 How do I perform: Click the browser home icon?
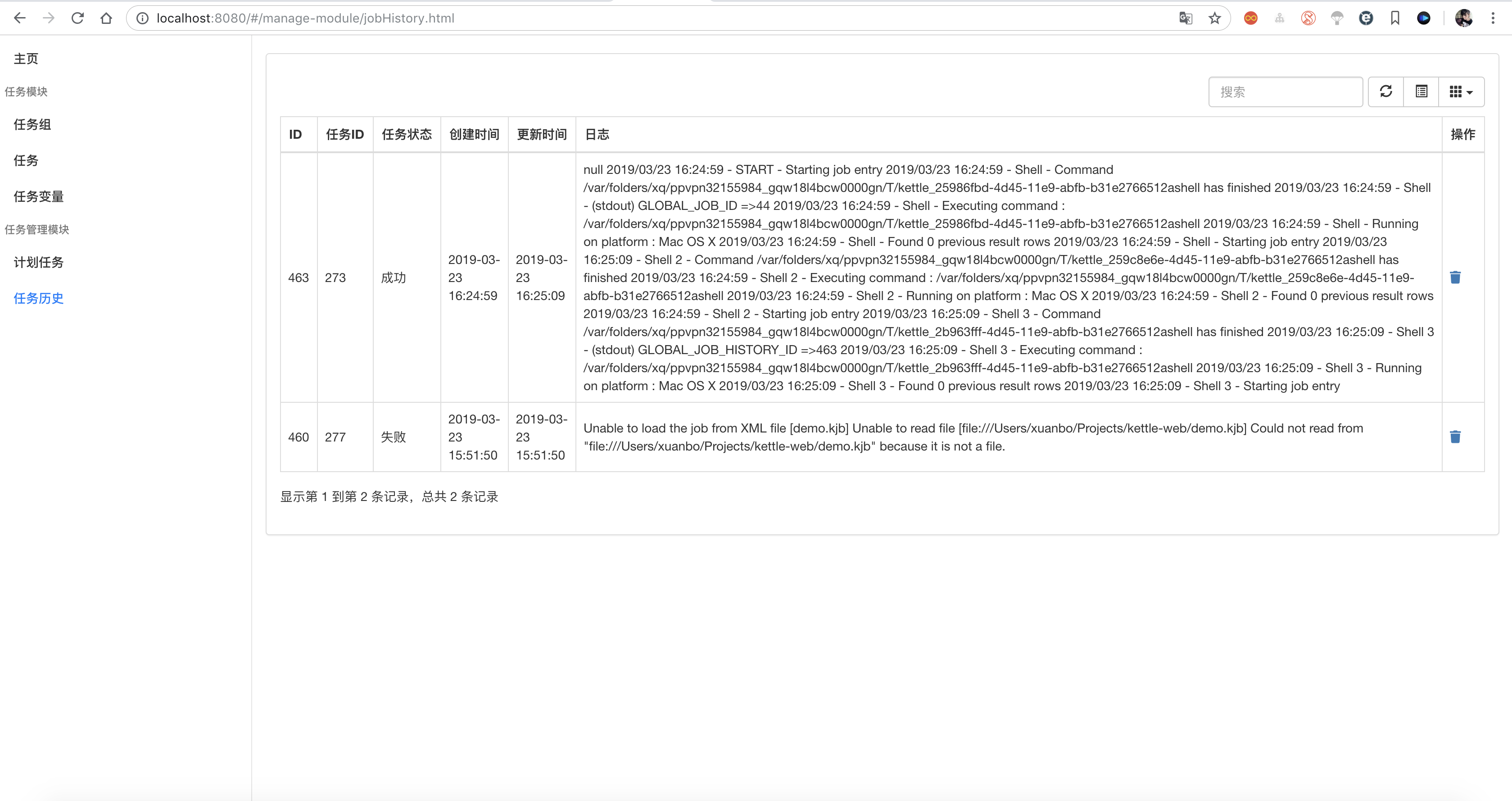coord(106,18)
